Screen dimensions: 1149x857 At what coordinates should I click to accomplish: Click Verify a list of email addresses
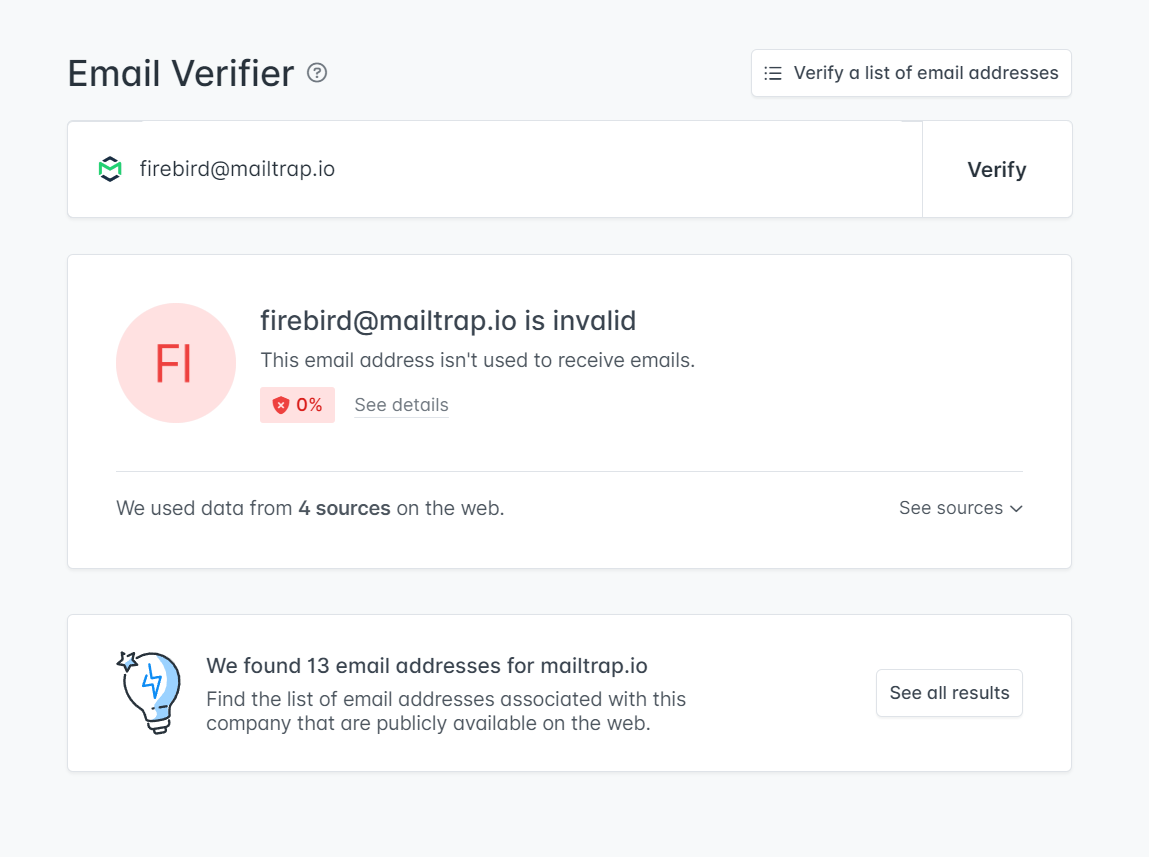[910, 72]
